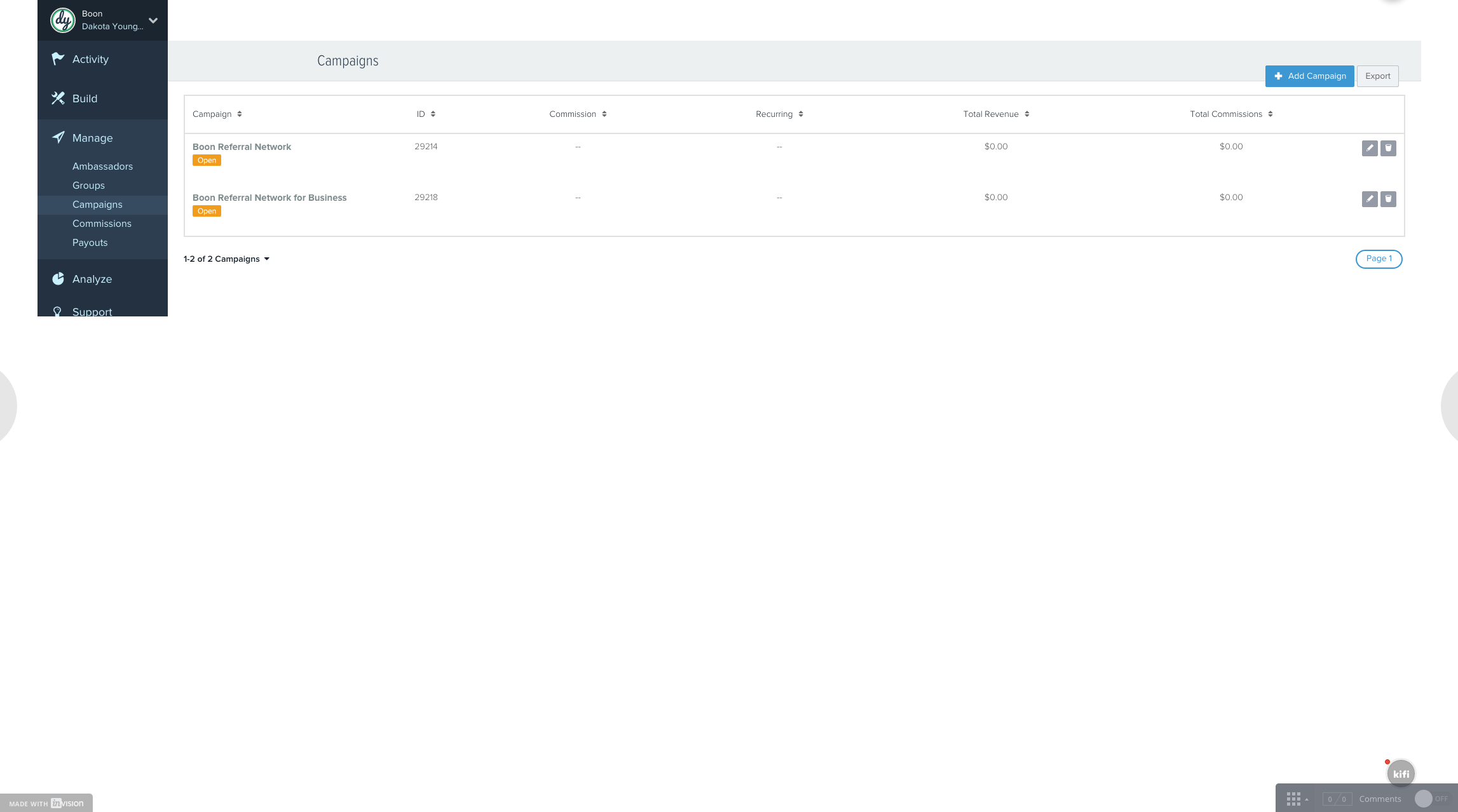Edit Boon Referral Network for Business campaign
Image resolution: width=1458 pixels, height=812 pixels.
click(x=1370, y=199)
